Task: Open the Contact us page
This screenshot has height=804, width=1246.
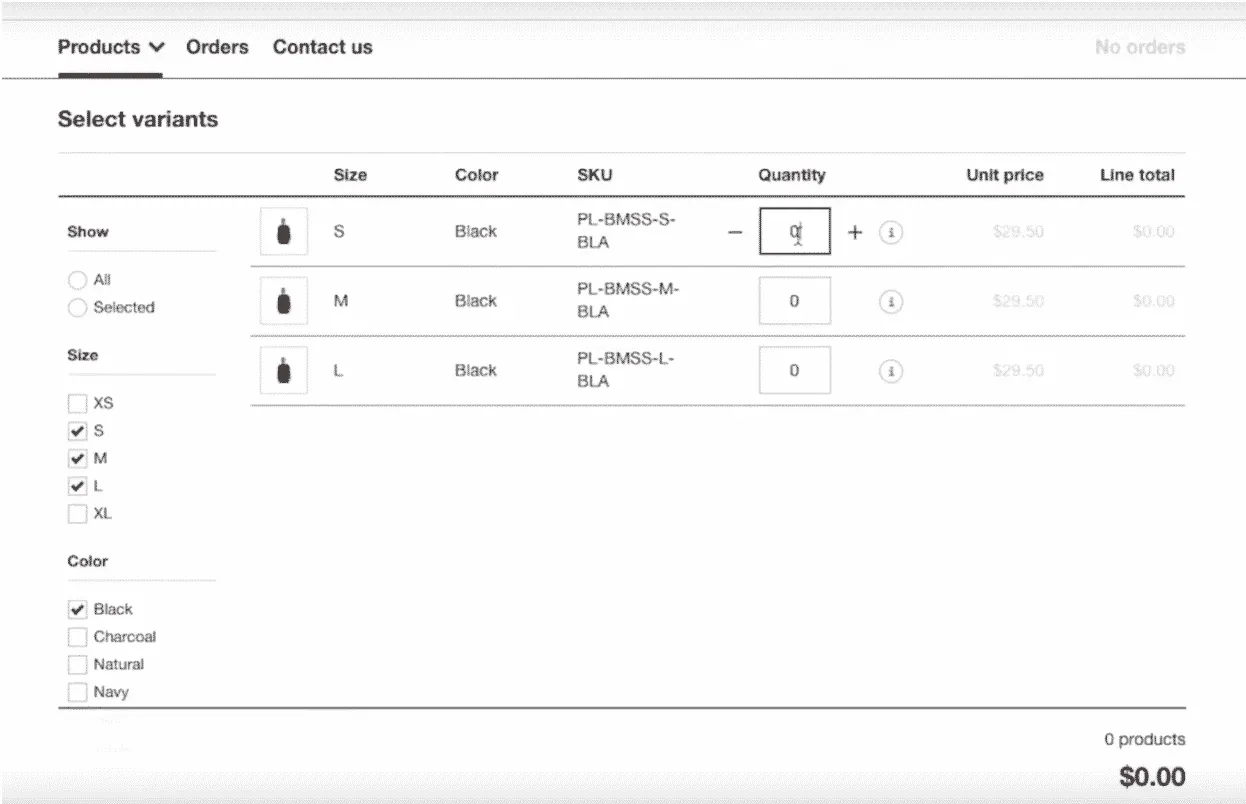Action: tap(322, 47)
